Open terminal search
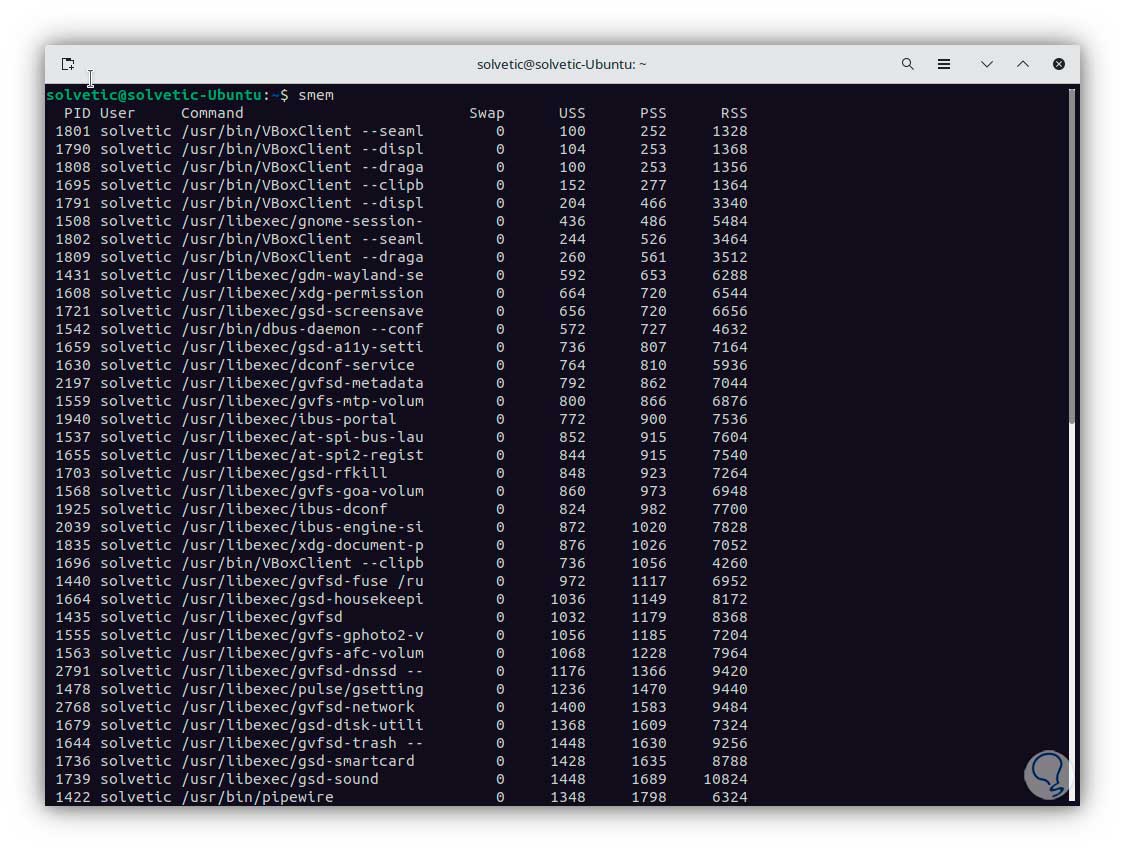 tap(908, 64)
